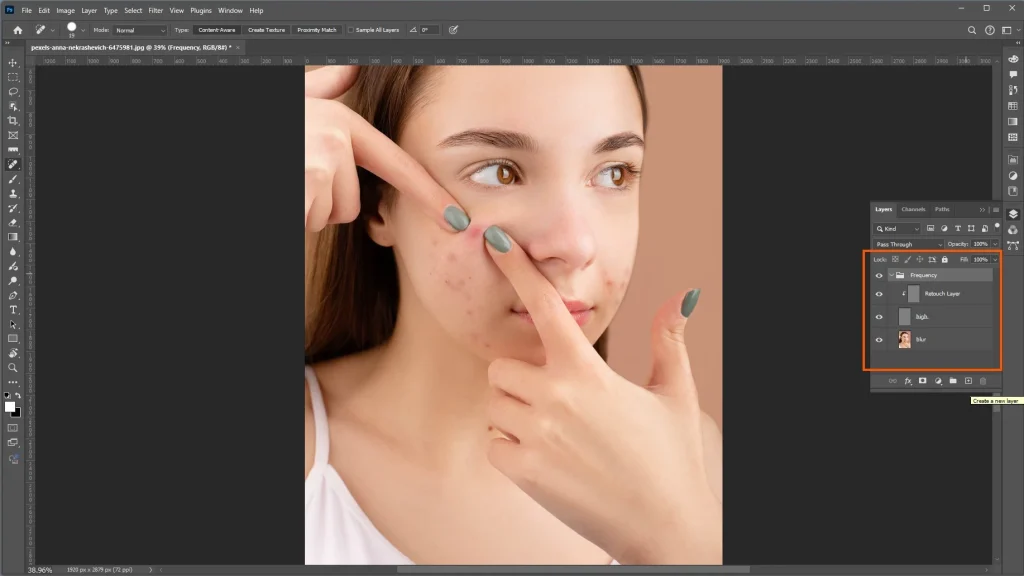Select the Horizontal Type tool
This screenshot has height=576, width=1024.
click(12, 310)
